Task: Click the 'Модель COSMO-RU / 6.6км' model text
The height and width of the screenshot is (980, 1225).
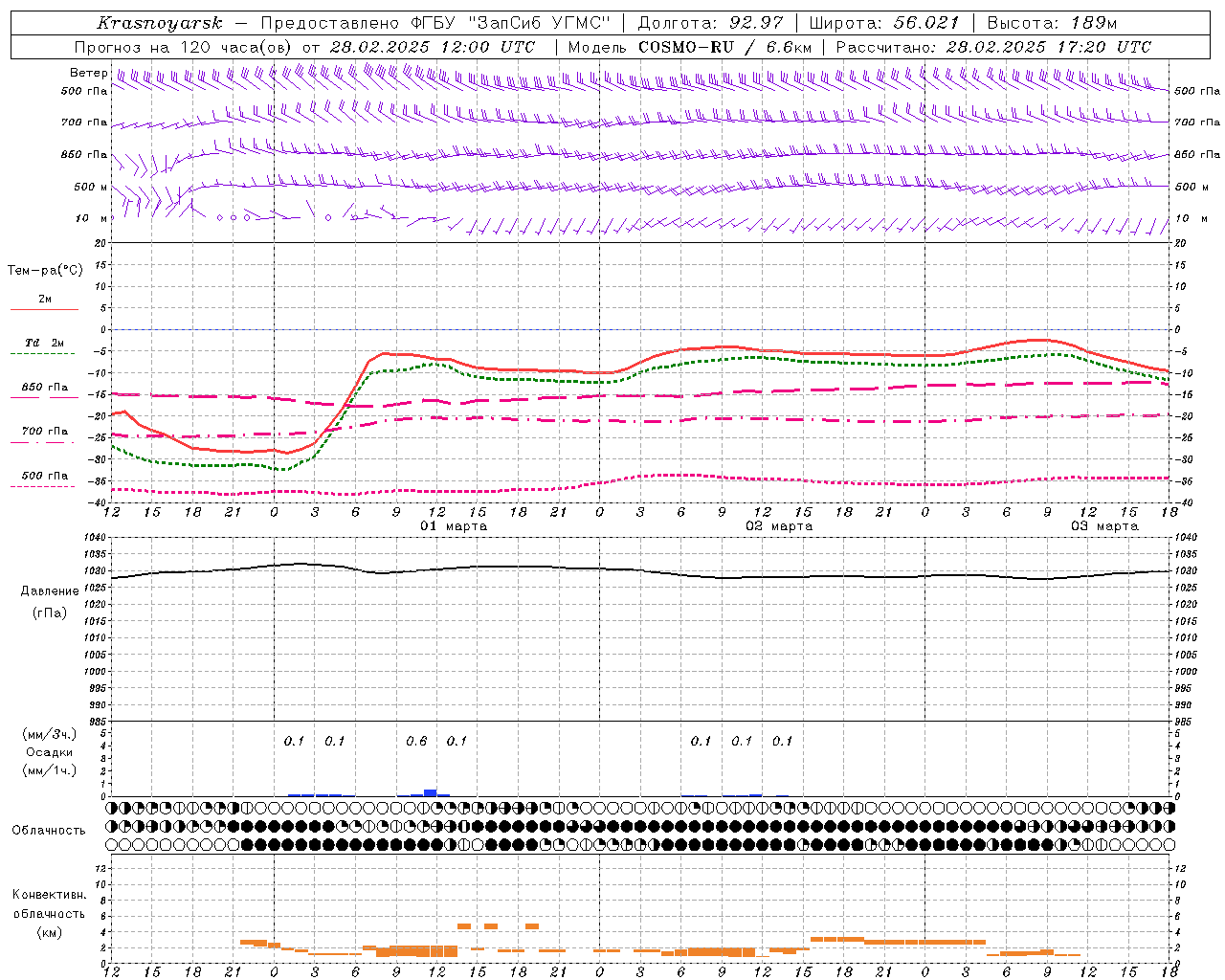Action: [689, 47]
